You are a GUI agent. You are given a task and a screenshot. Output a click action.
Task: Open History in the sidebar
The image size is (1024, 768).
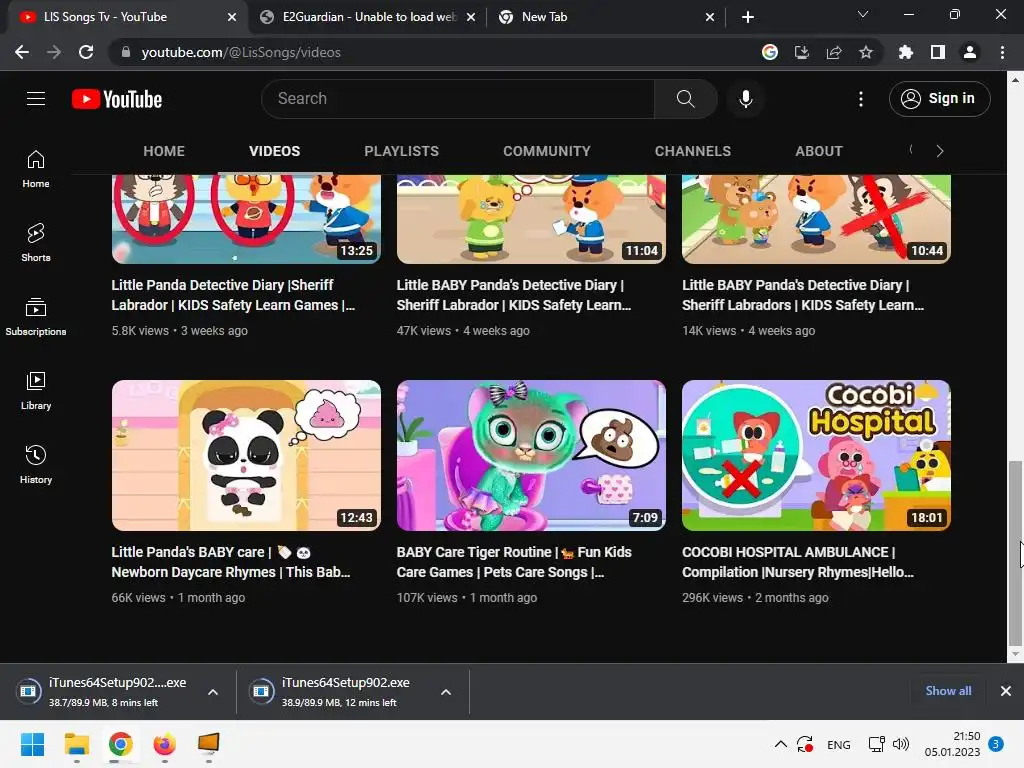pos(36,464)
